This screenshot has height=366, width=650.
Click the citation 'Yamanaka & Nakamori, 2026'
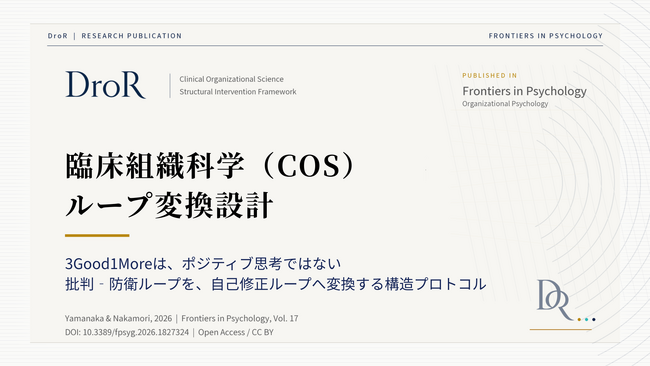coord(118,318)
